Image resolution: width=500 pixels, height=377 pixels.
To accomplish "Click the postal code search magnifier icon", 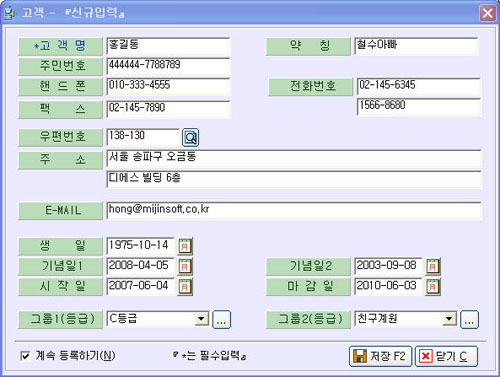I will point(190,137).
